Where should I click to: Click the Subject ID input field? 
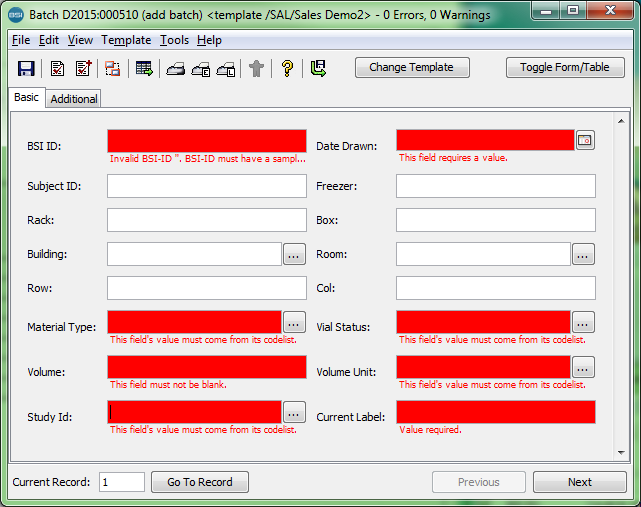point(207,186)
